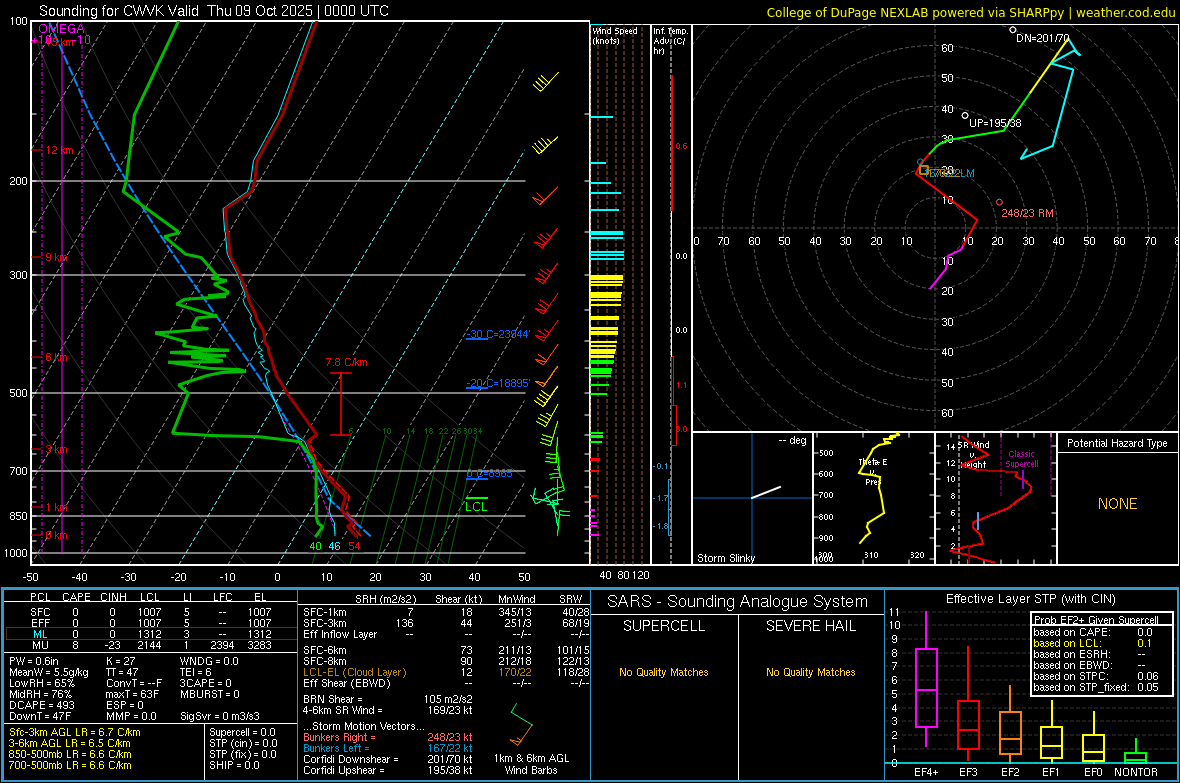1180x783 pixels.
Task: Click the 'K = 27' index value
Action: coord(120,661)
